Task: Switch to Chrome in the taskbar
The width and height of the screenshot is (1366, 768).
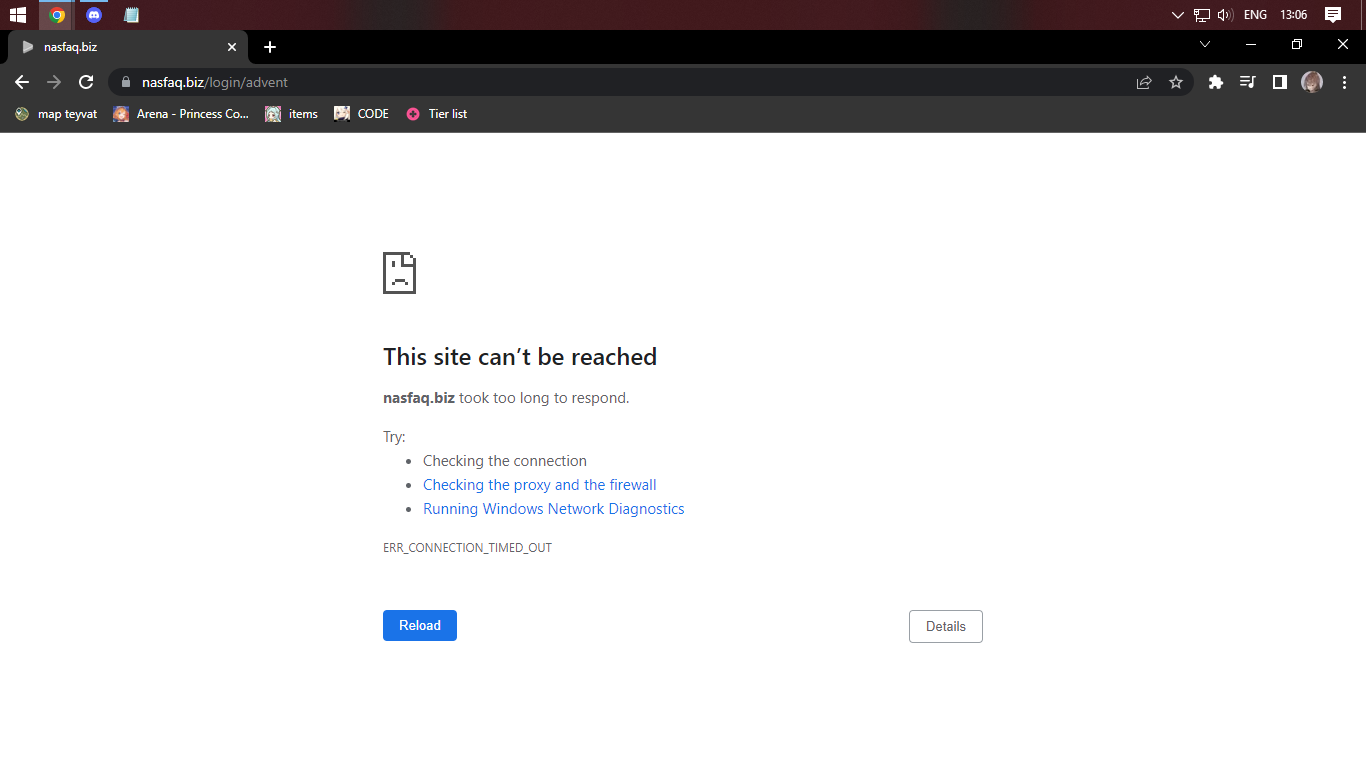Action: [x=57, y=15]
